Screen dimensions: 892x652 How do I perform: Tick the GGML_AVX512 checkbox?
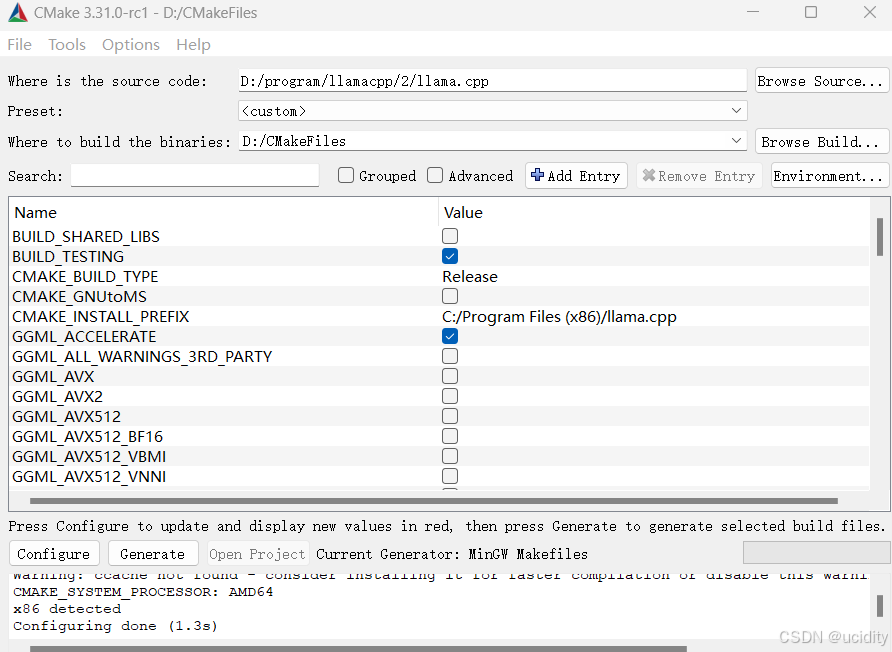click(x=450, y=416)
